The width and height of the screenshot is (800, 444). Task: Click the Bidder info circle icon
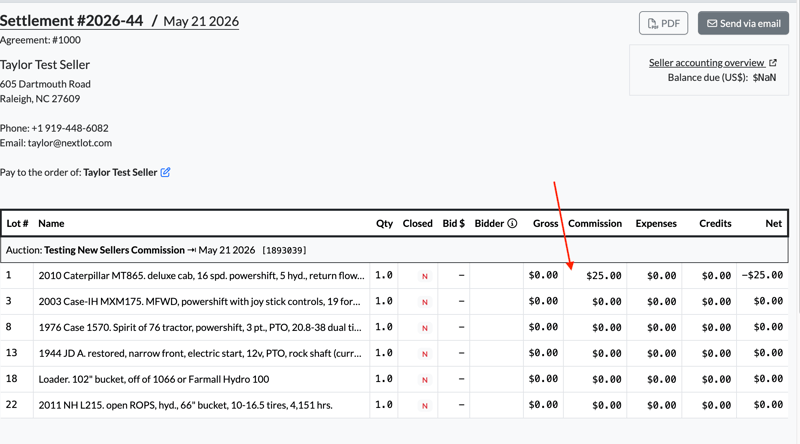click(x=512, y=223)
